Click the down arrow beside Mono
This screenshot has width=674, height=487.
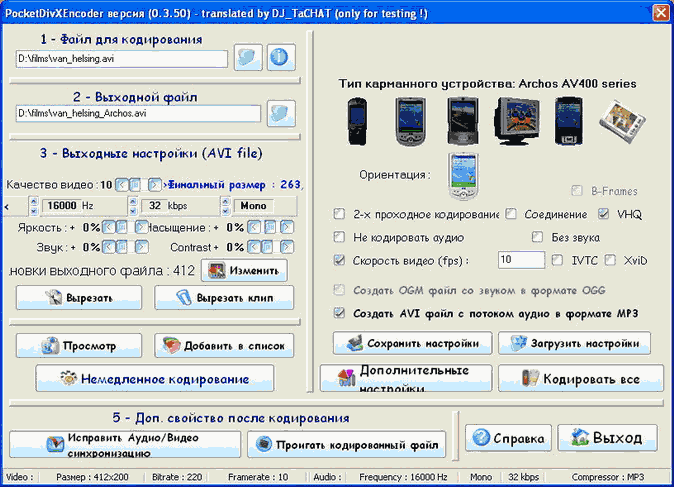[x=225, y=211]
